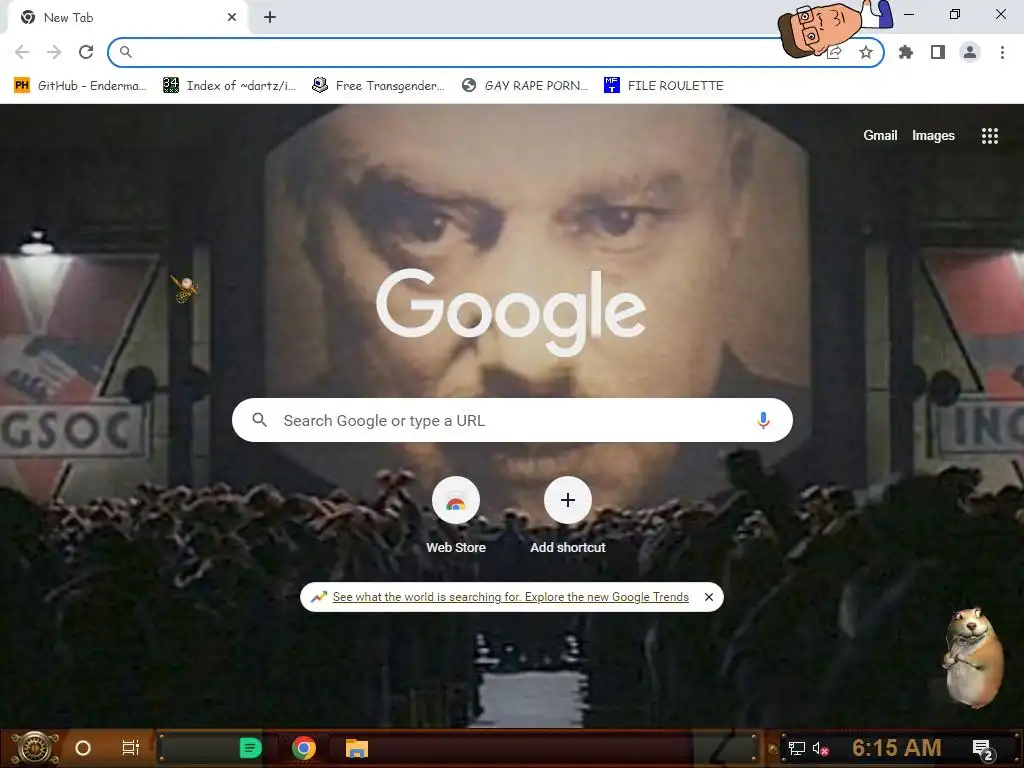This screenshot has width=1024, height=768.
Task: Open Task View on taskbar
Action: [131, 748]
